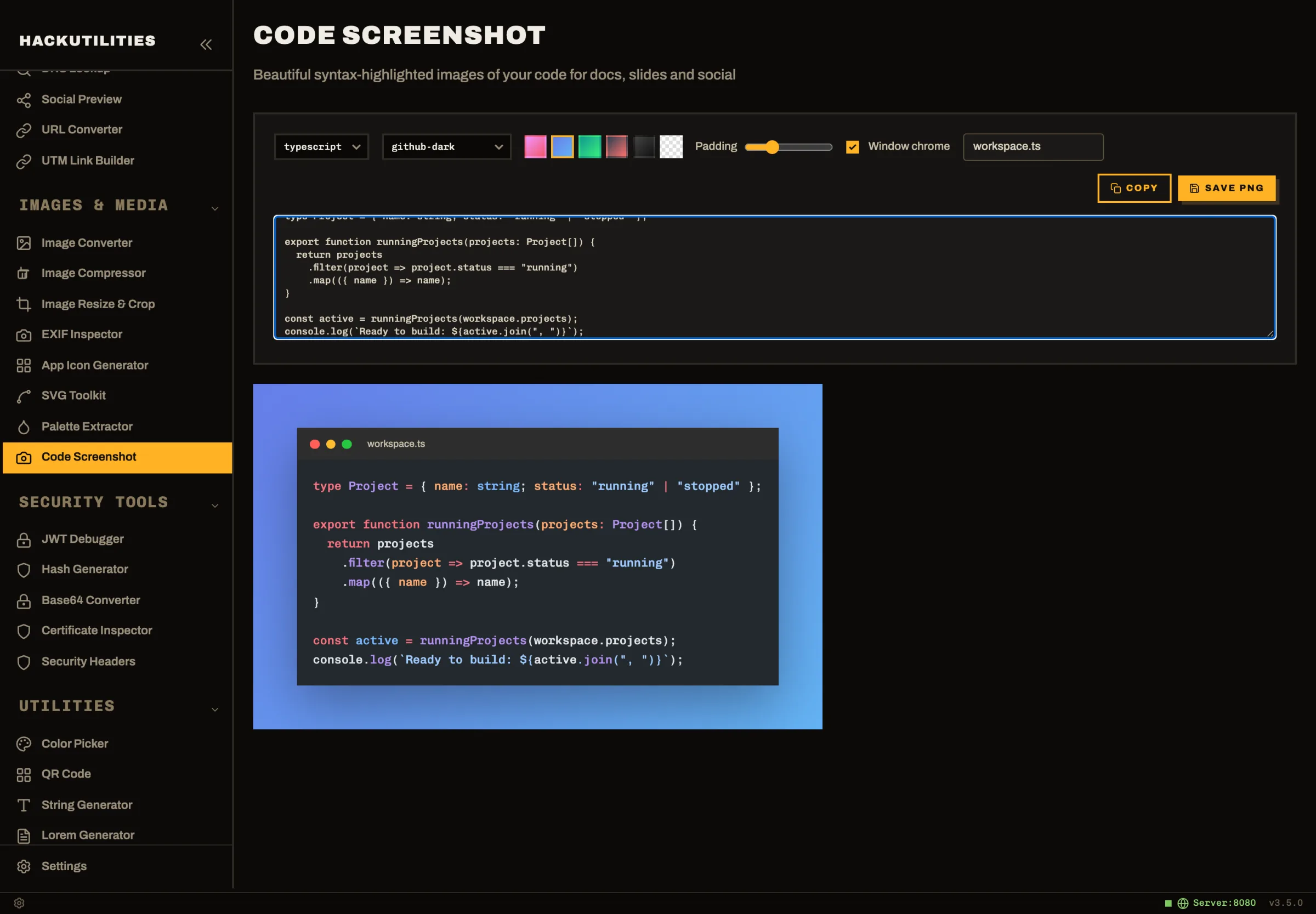Image resolution: width=1316 pixels, height=914 pixels.
Task: Click the QR Code grid icon
Action: (24, 775)
